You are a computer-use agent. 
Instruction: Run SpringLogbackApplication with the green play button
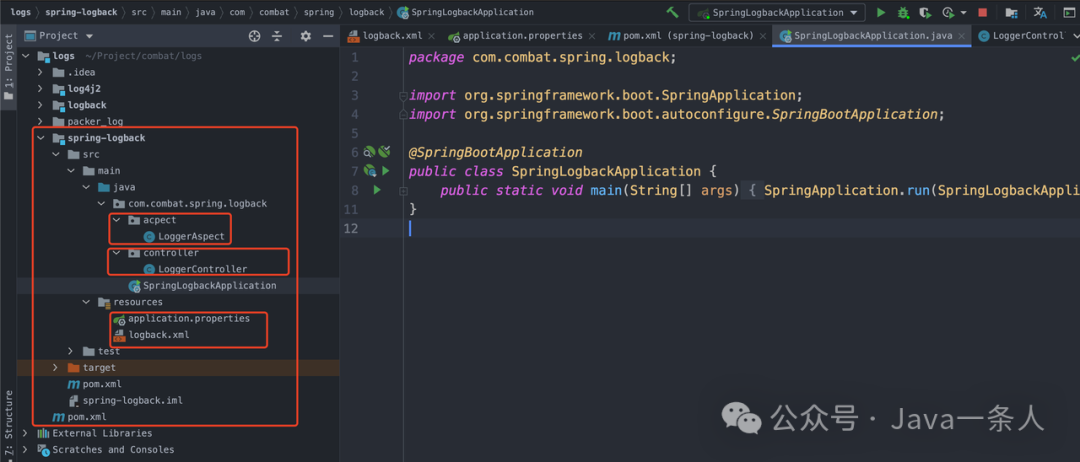tap(881, 13)
